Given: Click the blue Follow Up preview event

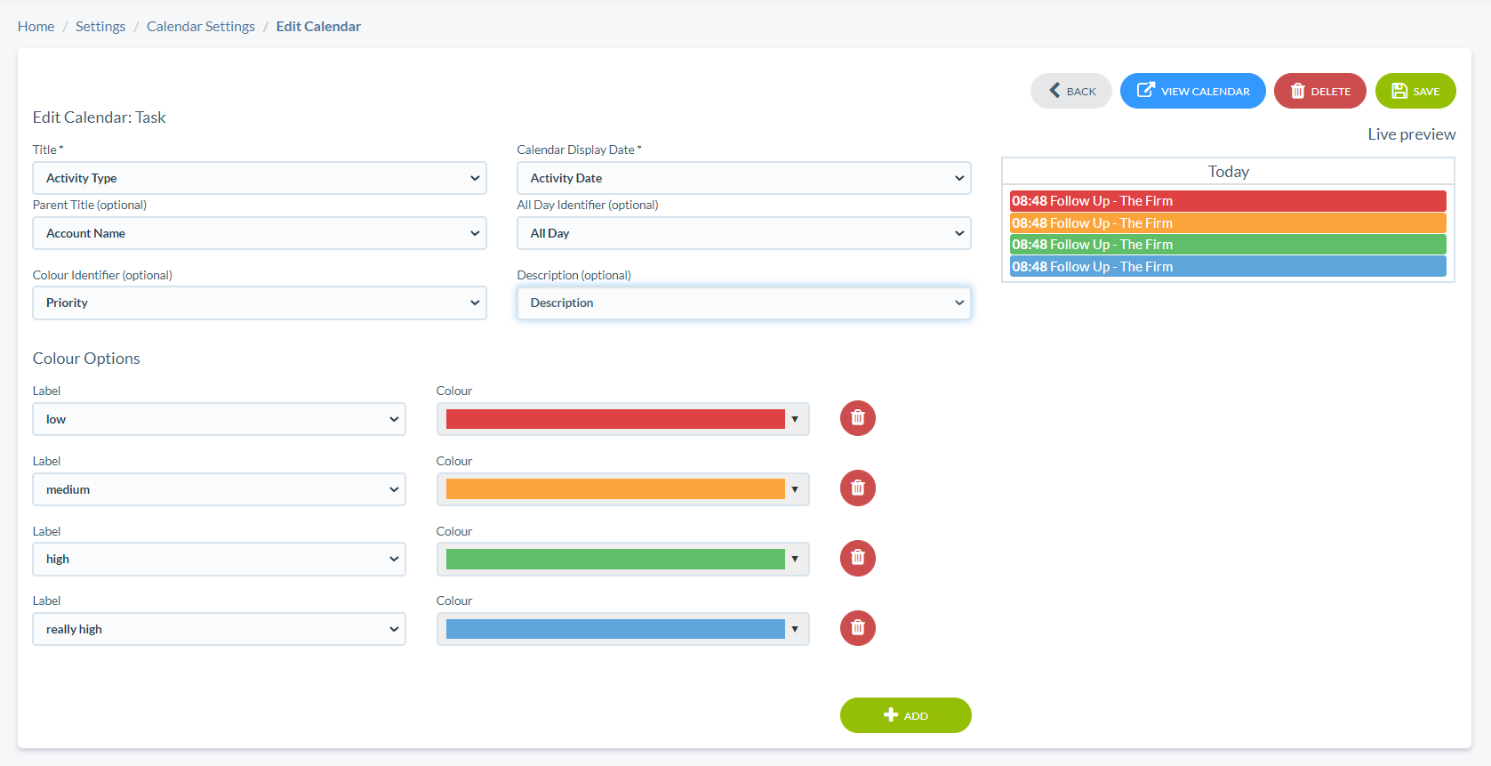Looking at the screenshot, I should (1228, 266).
